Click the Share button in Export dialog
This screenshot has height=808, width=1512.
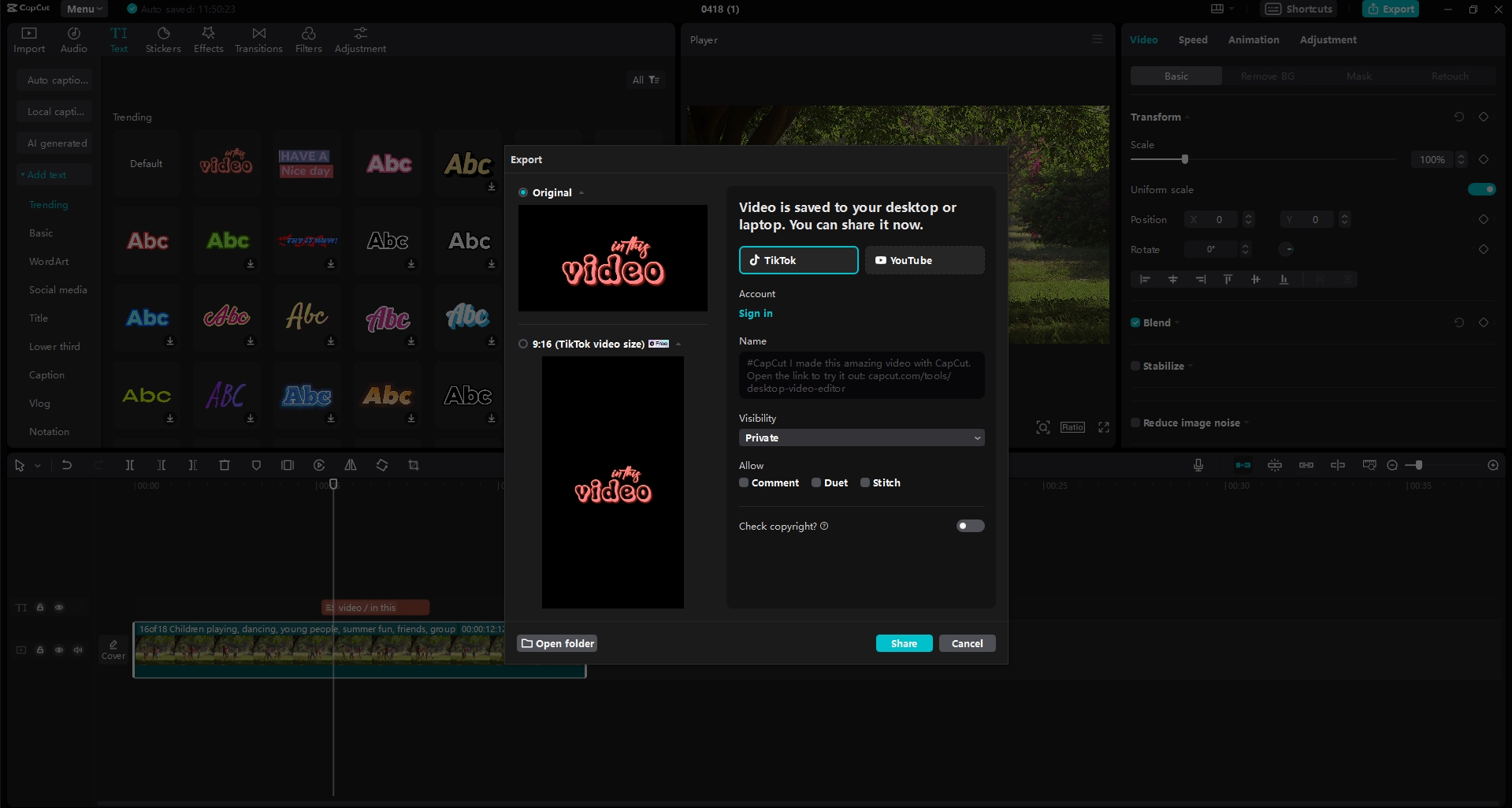[903, 642]
